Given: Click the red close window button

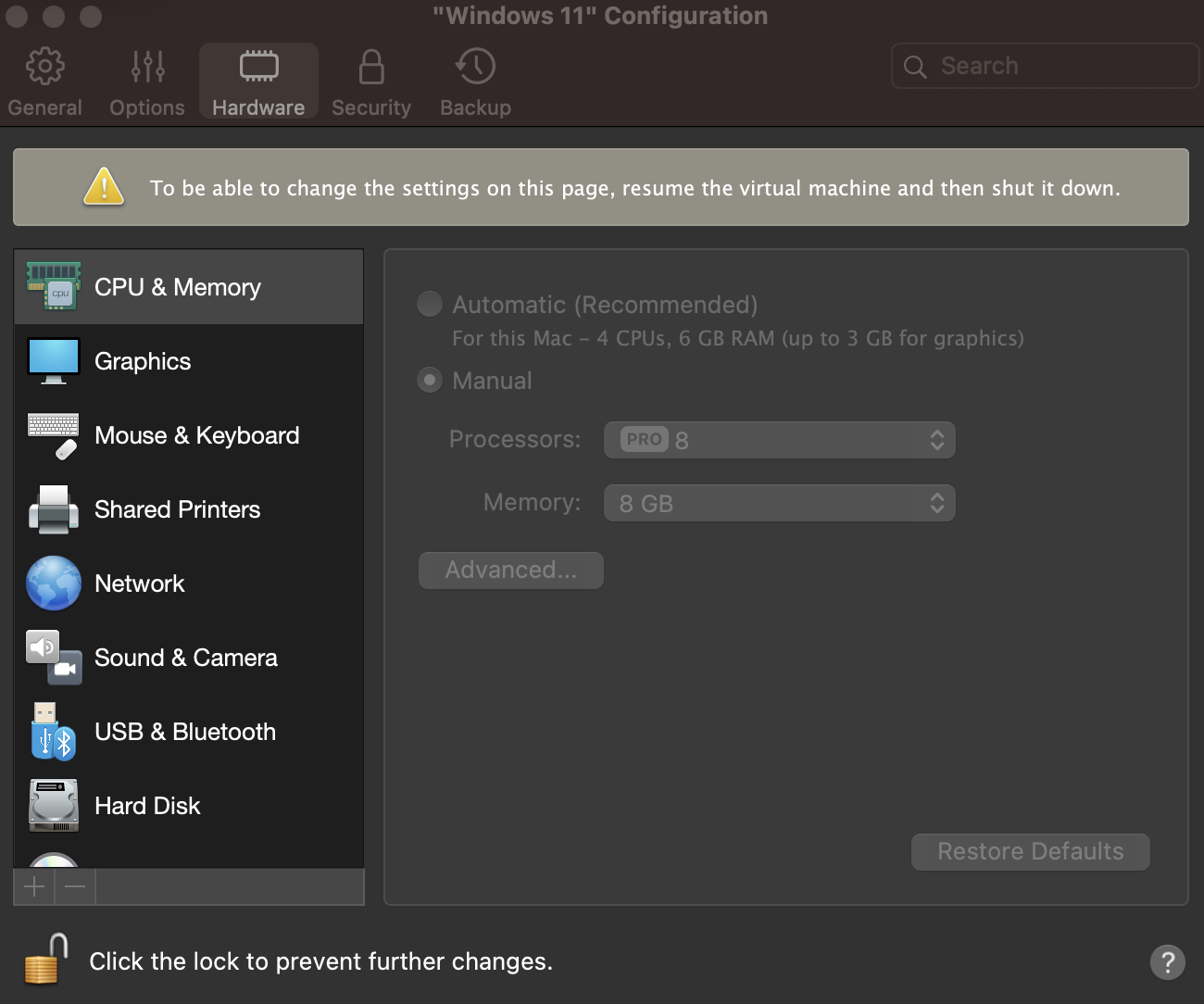Looking at the screenshot, I should point(17,16).
